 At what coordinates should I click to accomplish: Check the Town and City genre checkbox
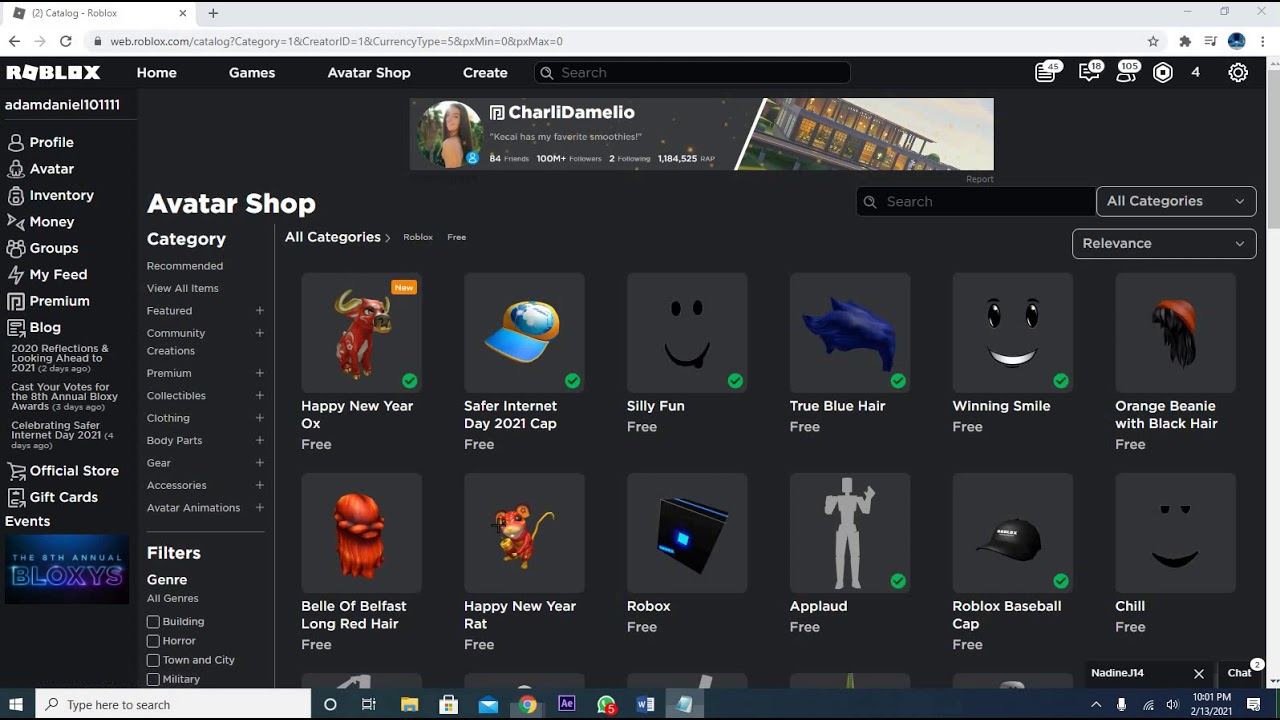click(153, 660)
